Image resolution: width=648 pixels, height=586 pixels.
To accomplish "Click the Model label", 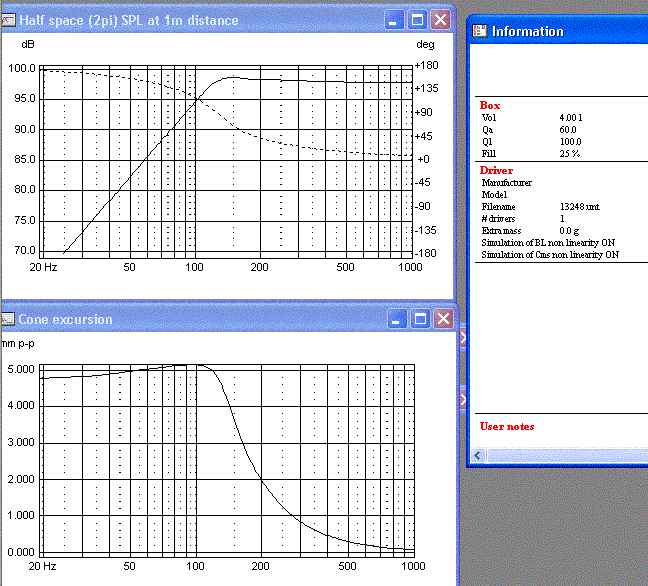I will click(x=494, y=195).
